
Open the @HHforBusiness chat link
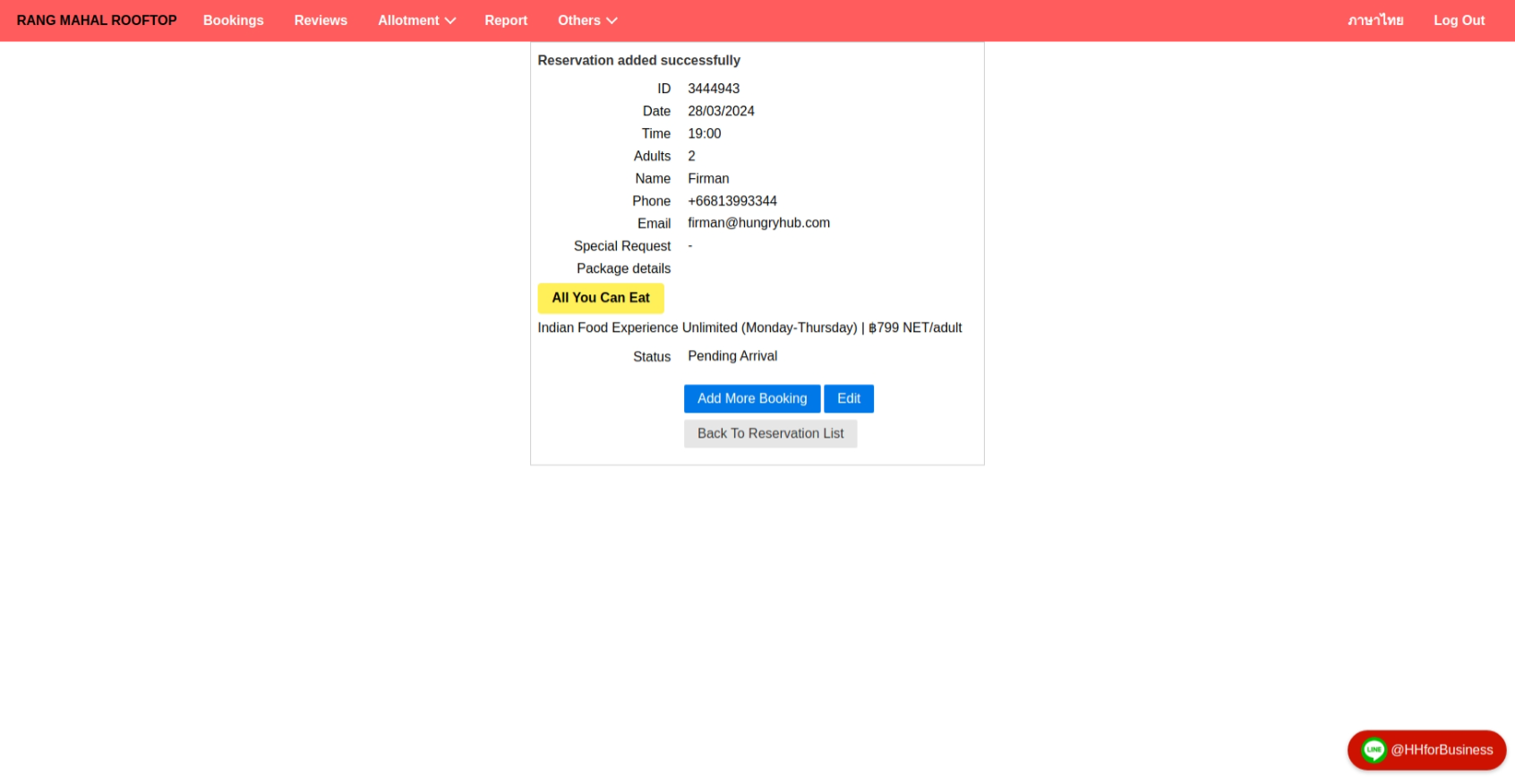(x=1441, y=750)
